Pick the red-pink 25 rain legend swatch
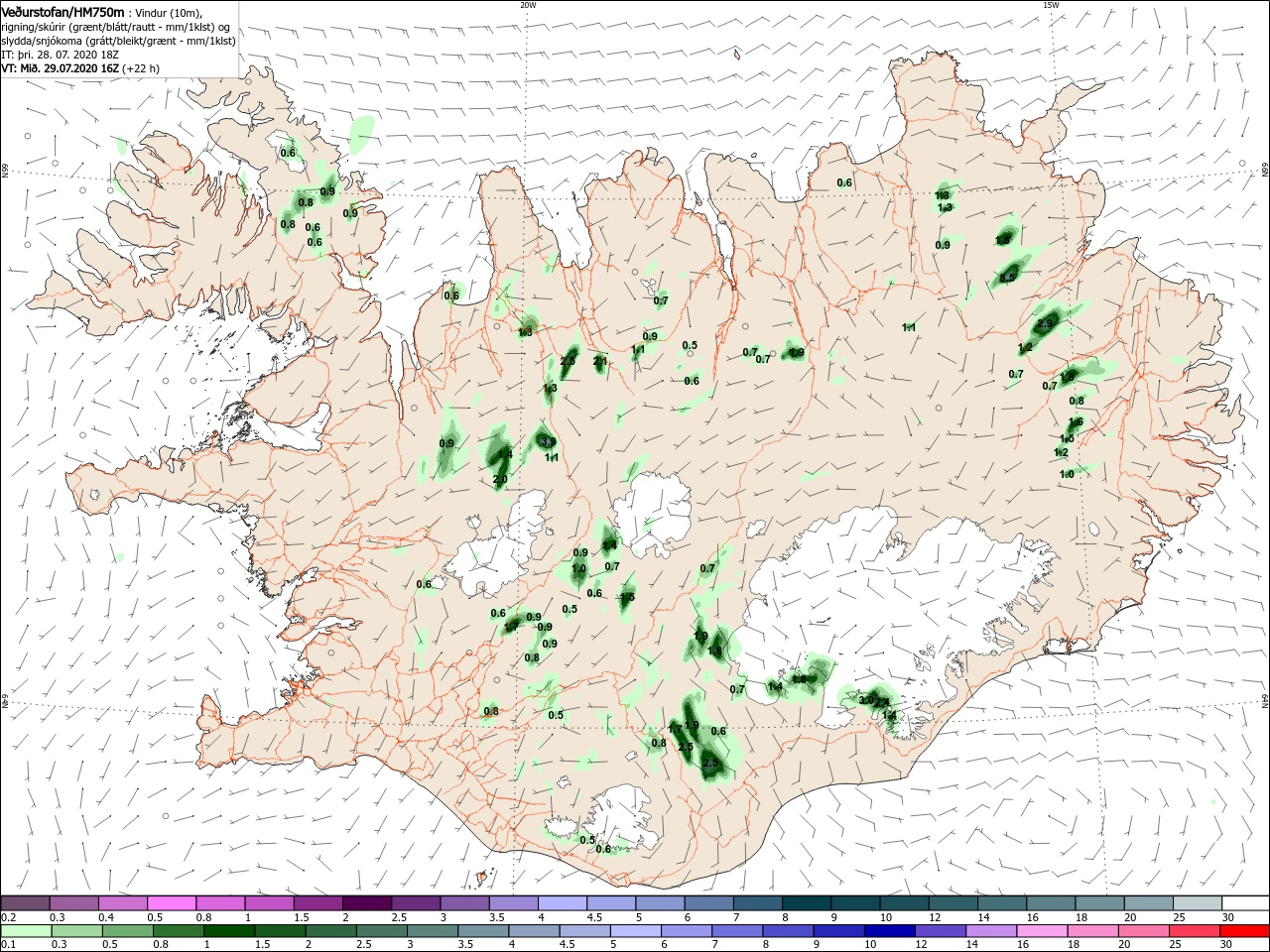The height and width of the screenshot is (952, 1270). (1196, 930)
